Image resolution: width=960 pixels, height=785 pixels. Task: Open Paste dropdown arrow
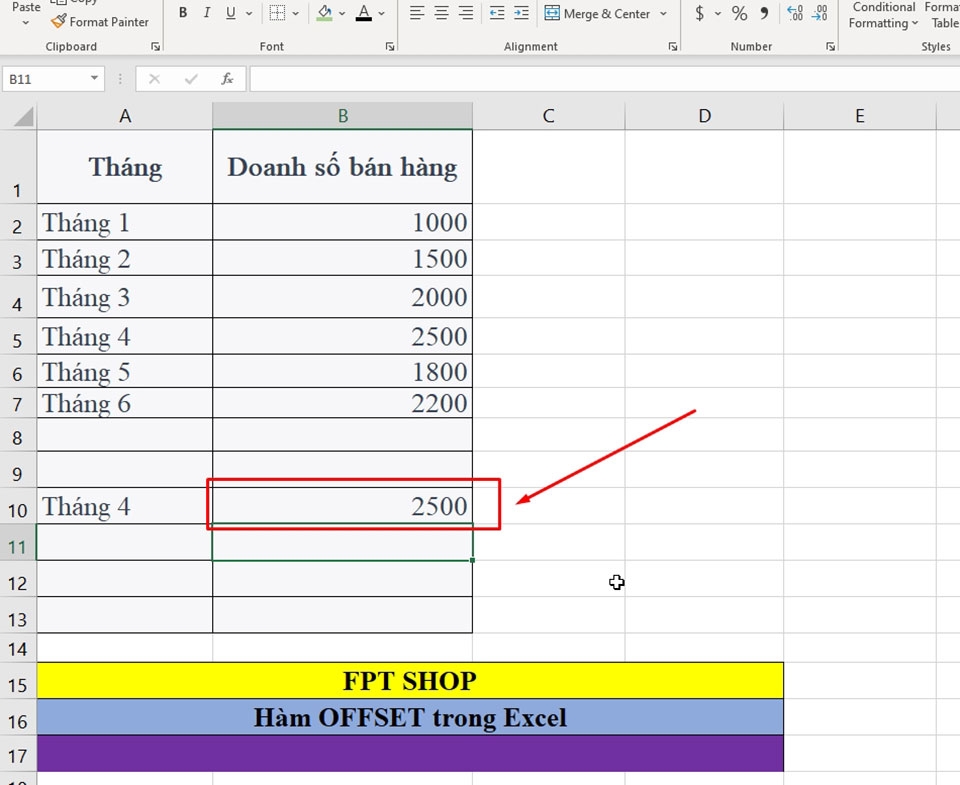coord(26,23)
